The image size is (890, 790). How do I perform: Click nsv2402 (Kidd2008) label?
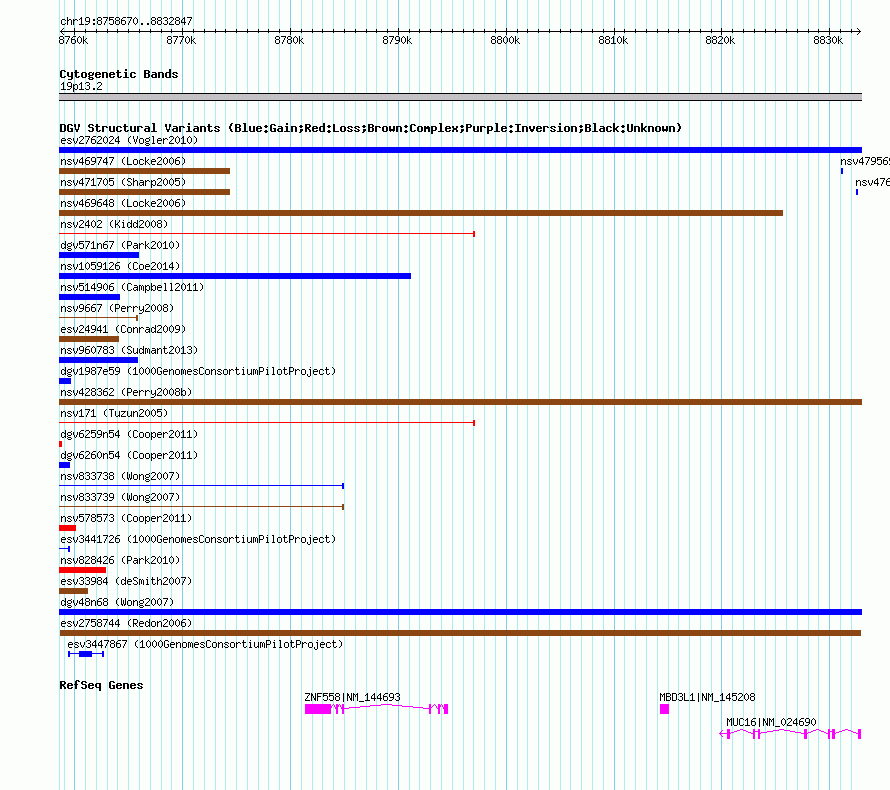(114, 224)
